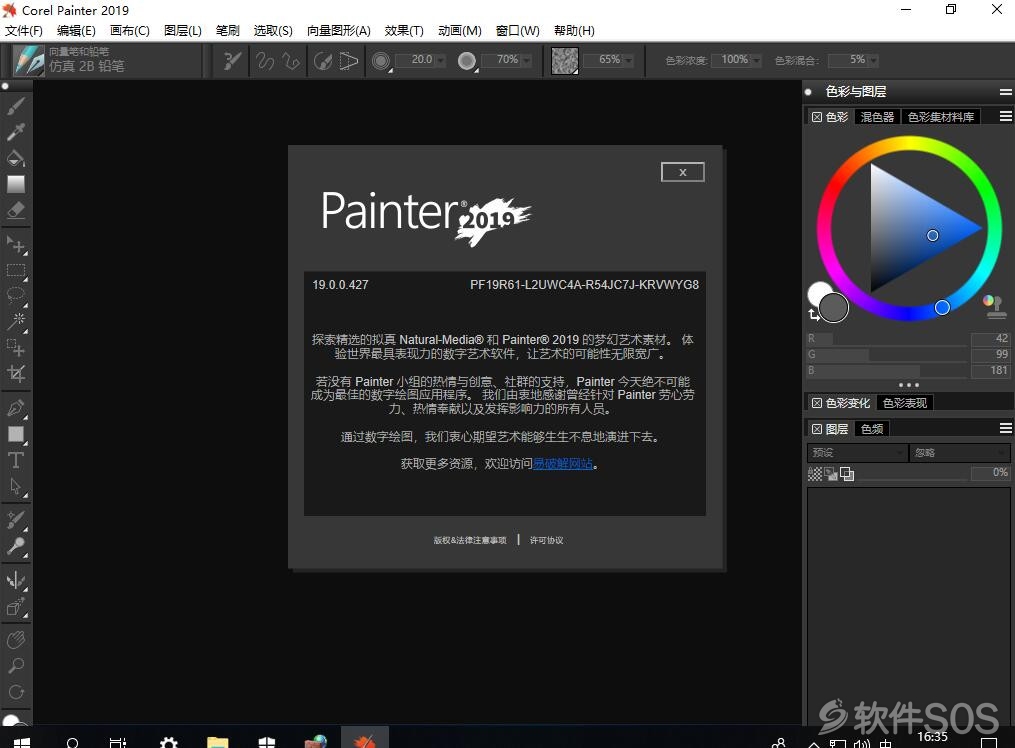Select the additional white color swatch
This screenshot has width=1015, height=748.
(x=818, y=292)
